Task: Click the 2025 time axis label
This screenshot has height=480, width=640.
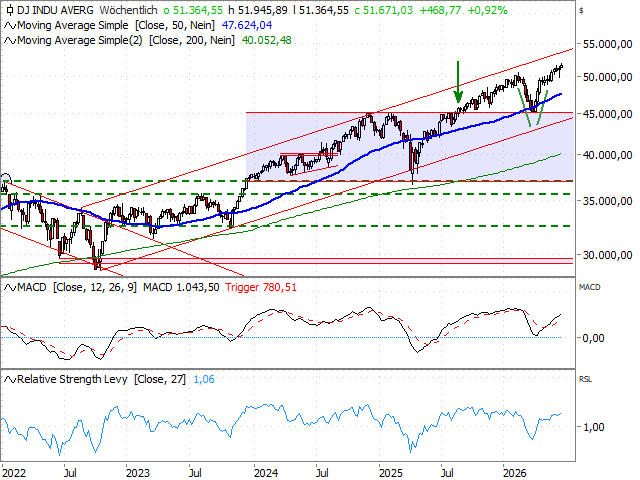Action: pos(391,473)
